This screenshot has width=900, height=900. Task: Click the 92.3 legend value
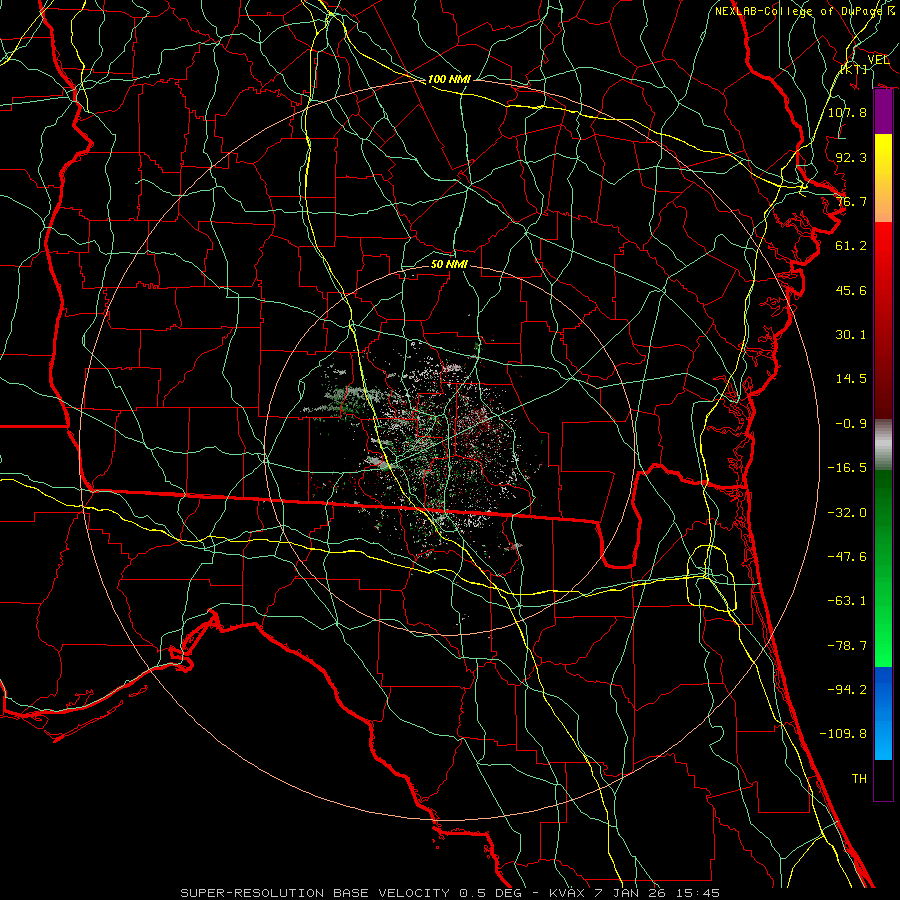point(851,157)
